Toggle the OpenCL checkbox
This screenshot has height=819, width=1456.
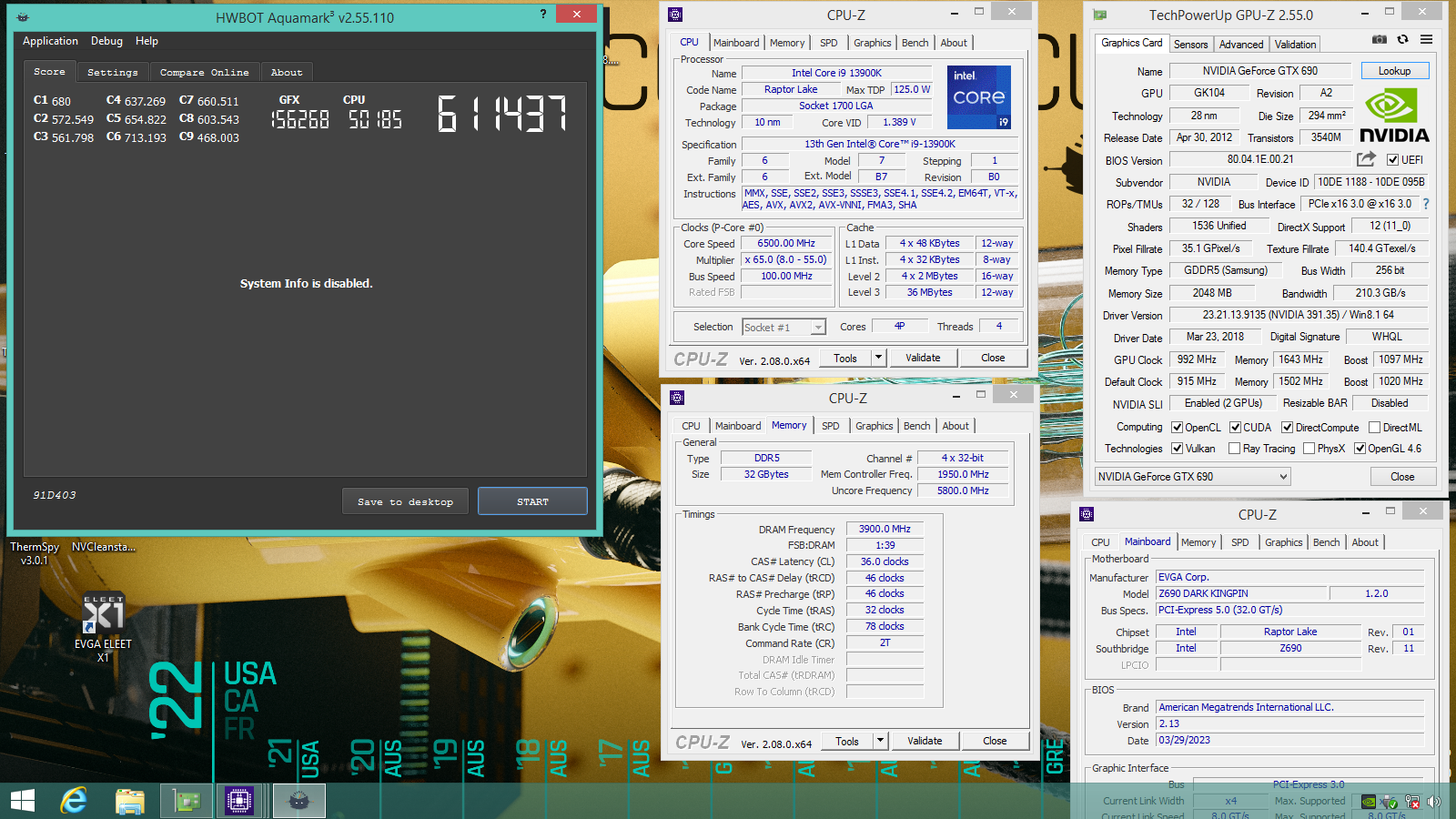click(x=1177, y=428)
